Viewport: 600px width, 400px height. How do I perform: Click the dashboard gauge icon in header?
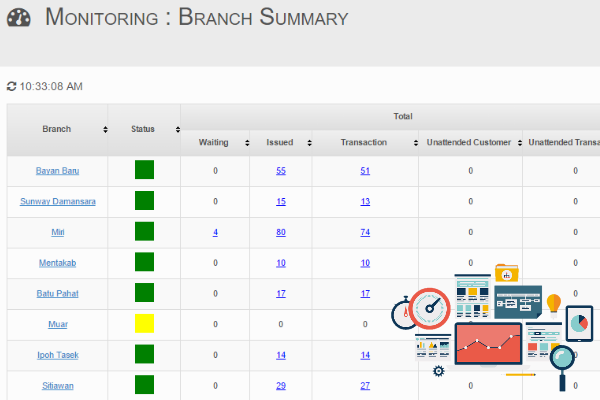(18, 18)
